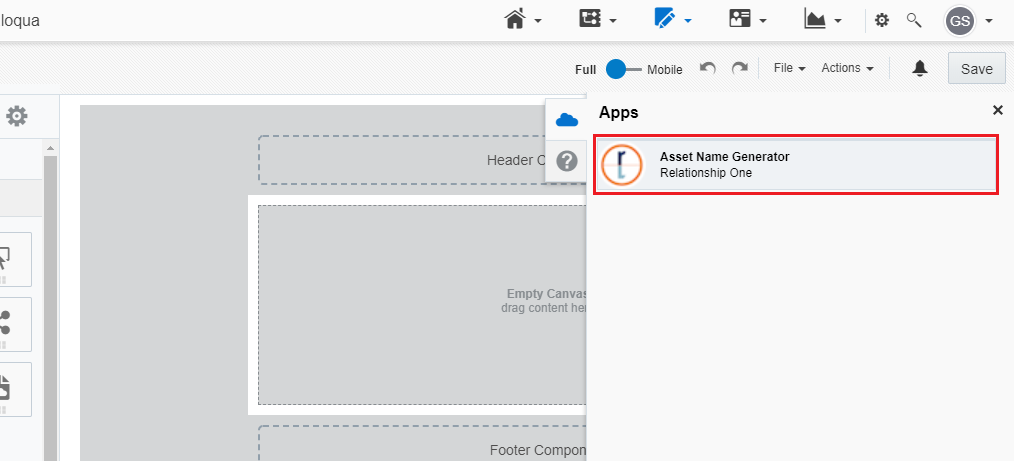This screenshot has height=461, width=1014.
Task: Select the Footer Component placeholder
Action: (423, 444)
